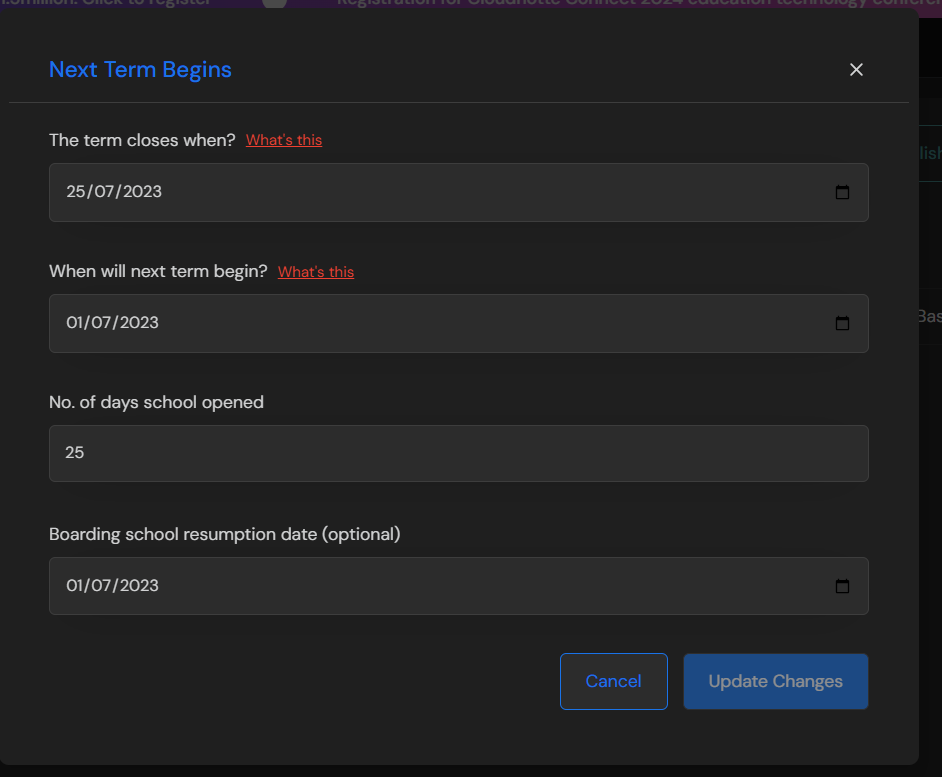Image resolution: width=942 pixels, height=777 pixels.
Task: Select year segment in next term begin date
Action: (x=140, y=323)
